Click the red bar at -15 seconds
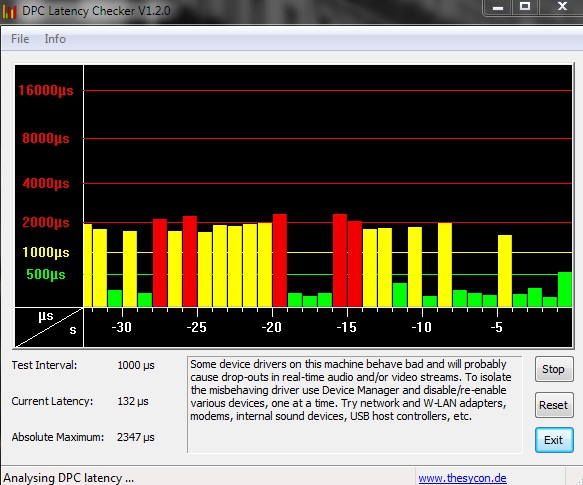The width and height of the screenshot is (583, 485). tap(340, 260)
